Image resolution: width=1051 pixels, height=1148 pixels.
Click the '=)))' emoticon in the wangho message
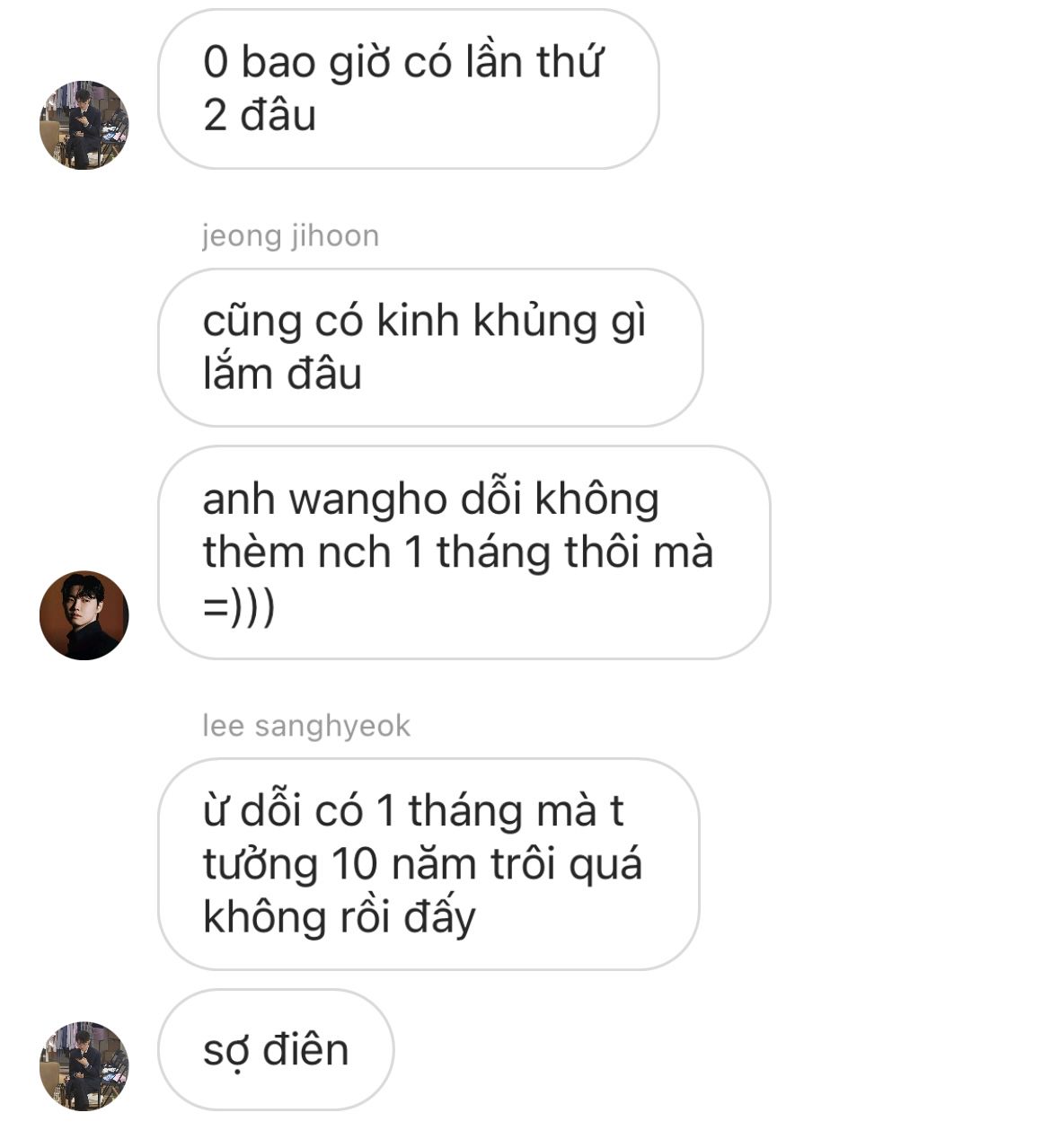point(239,606)
